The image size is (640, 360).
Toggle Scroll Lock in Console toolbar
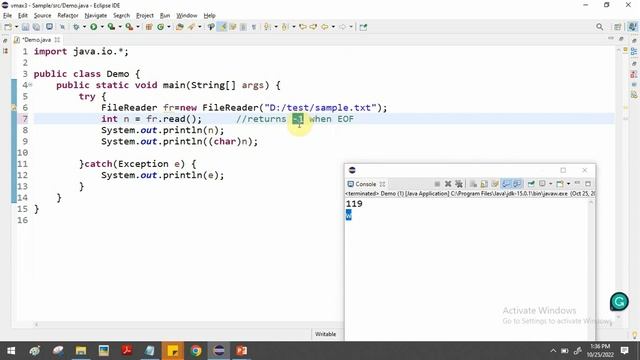point(484,184)
